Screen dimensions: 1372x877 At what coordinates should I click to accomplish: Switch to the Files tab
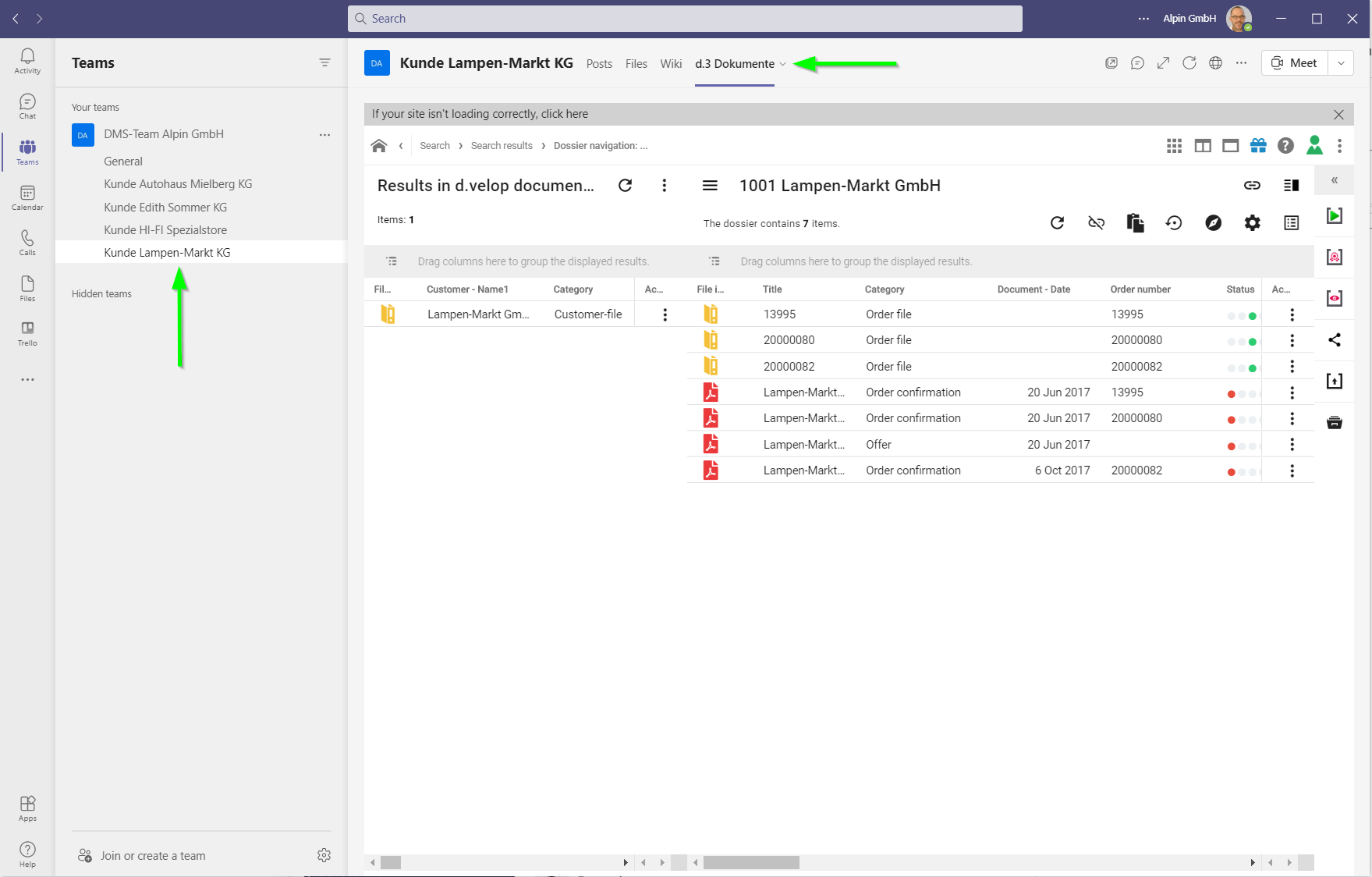[x=636, y=64]
